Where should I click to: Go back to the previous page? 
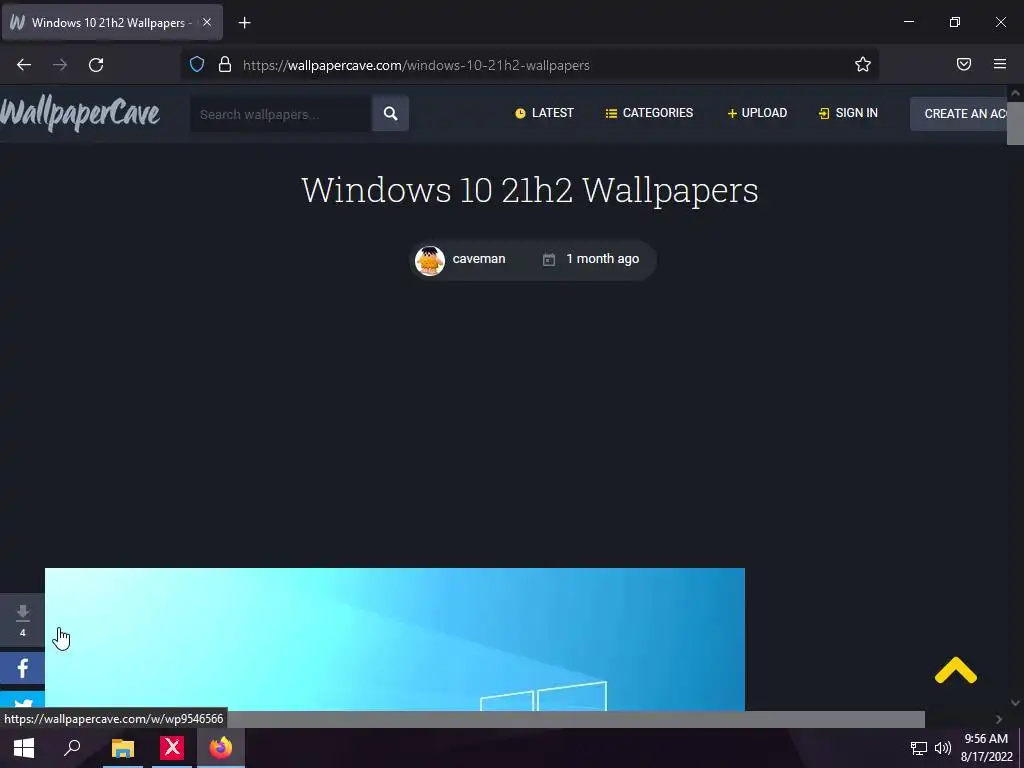pyautogui.click(x=24, y=65)
